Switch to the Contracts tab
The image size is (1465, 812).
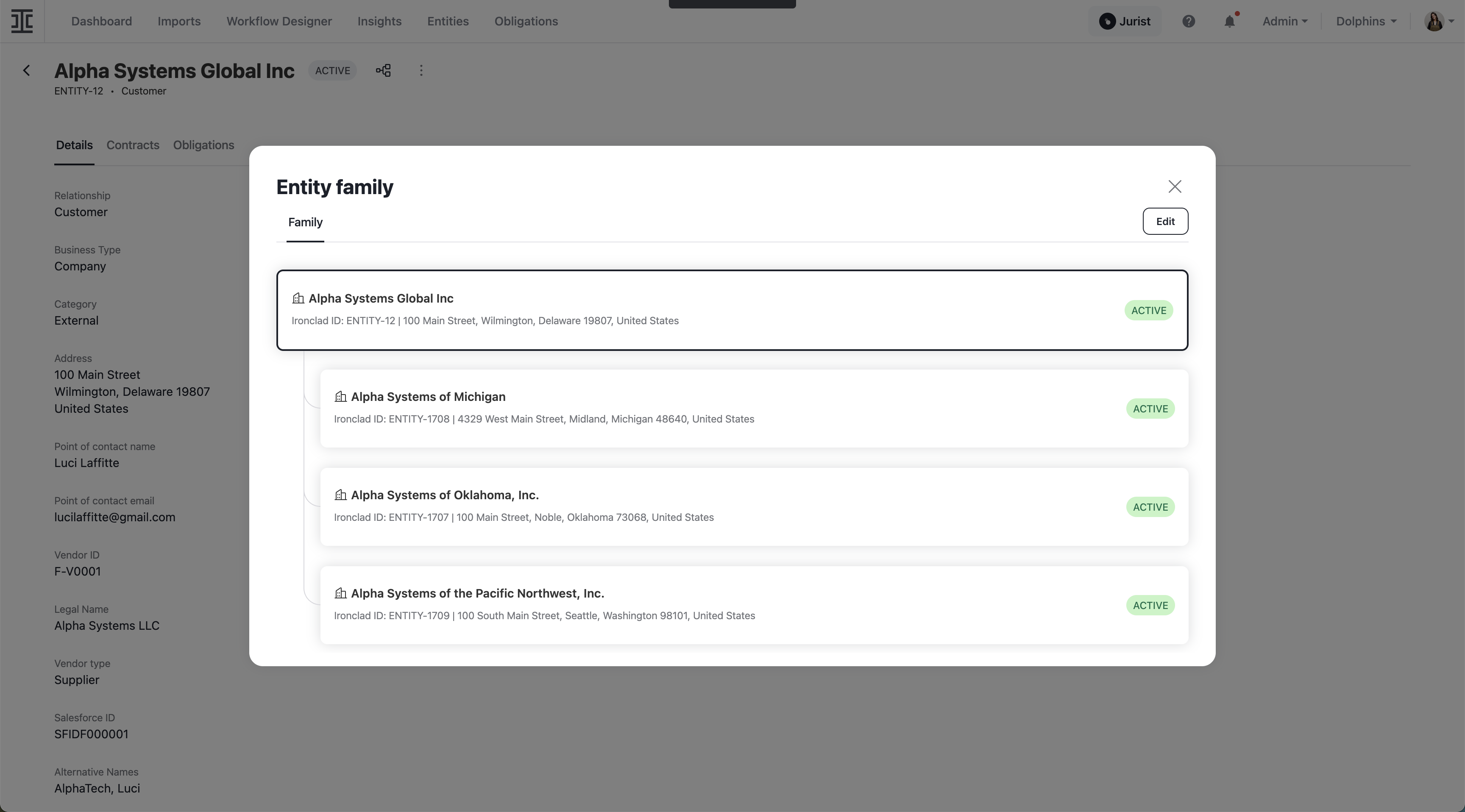(x=133, y=145)
